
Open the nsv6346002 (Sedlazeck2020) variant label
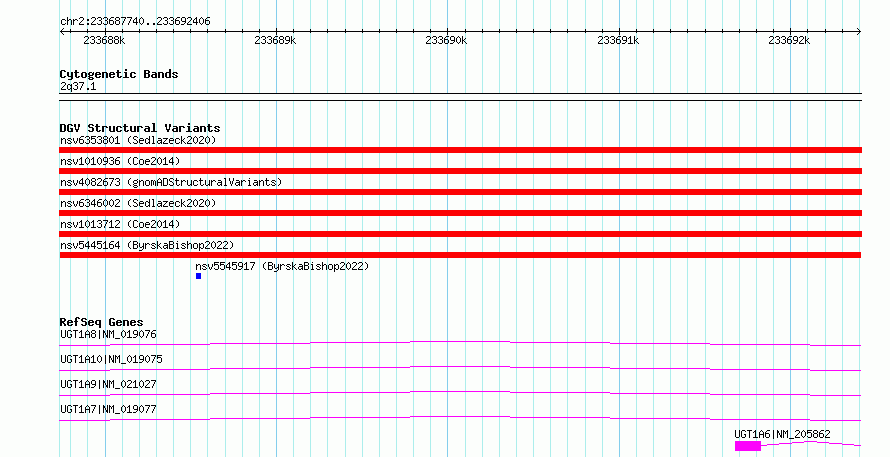(138, 203)
